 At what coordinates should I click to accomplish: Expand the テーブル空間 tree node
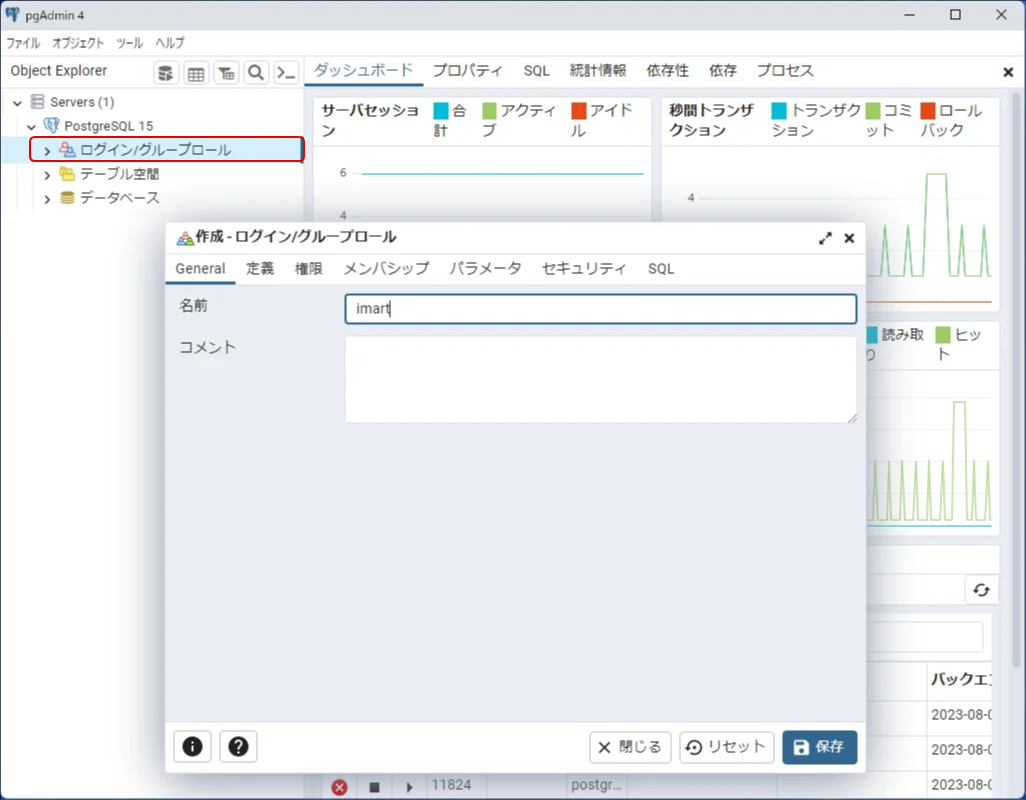click(x=46, y=175)
